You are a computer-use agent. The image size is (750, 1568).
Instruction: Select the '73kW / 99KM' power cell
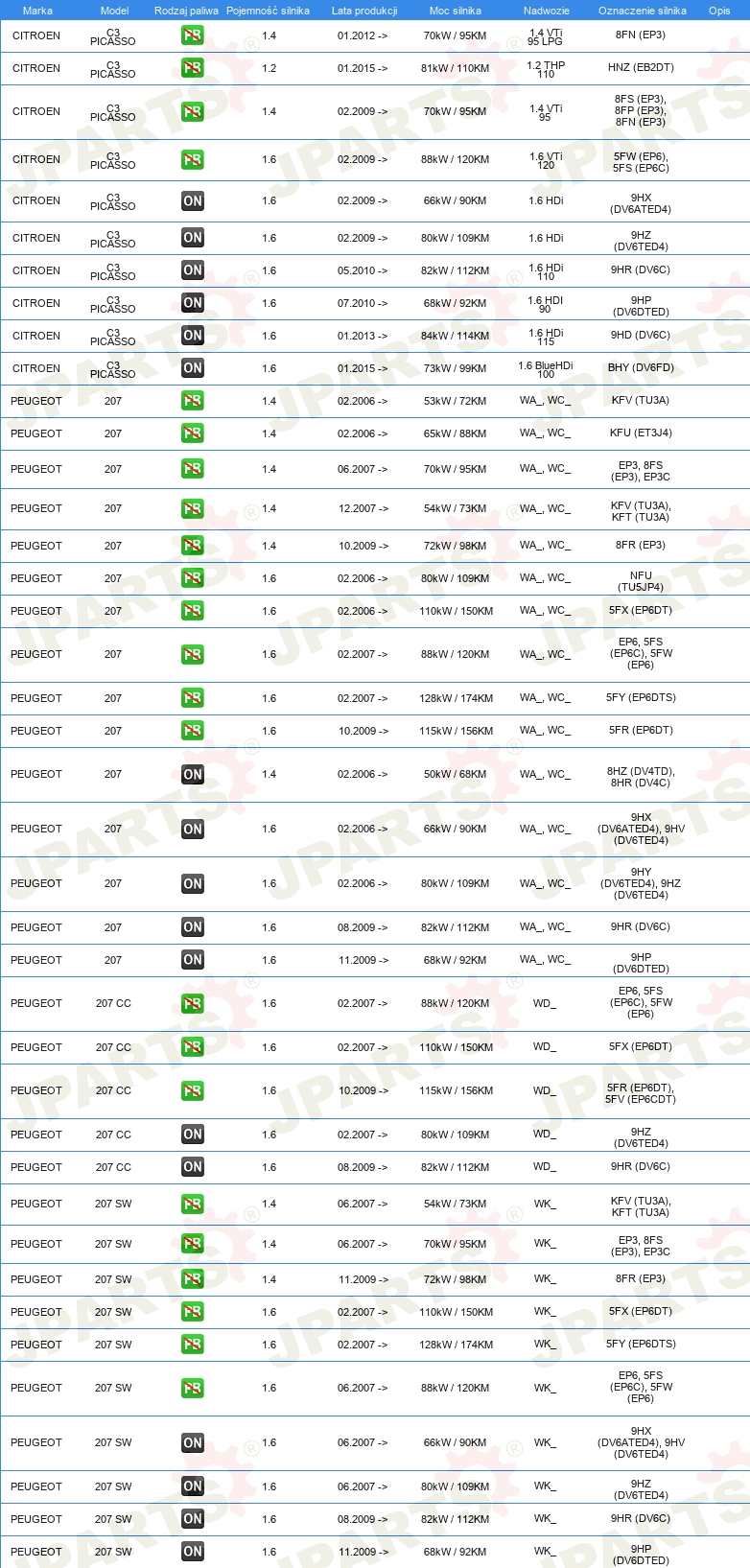tap(455, 368)
